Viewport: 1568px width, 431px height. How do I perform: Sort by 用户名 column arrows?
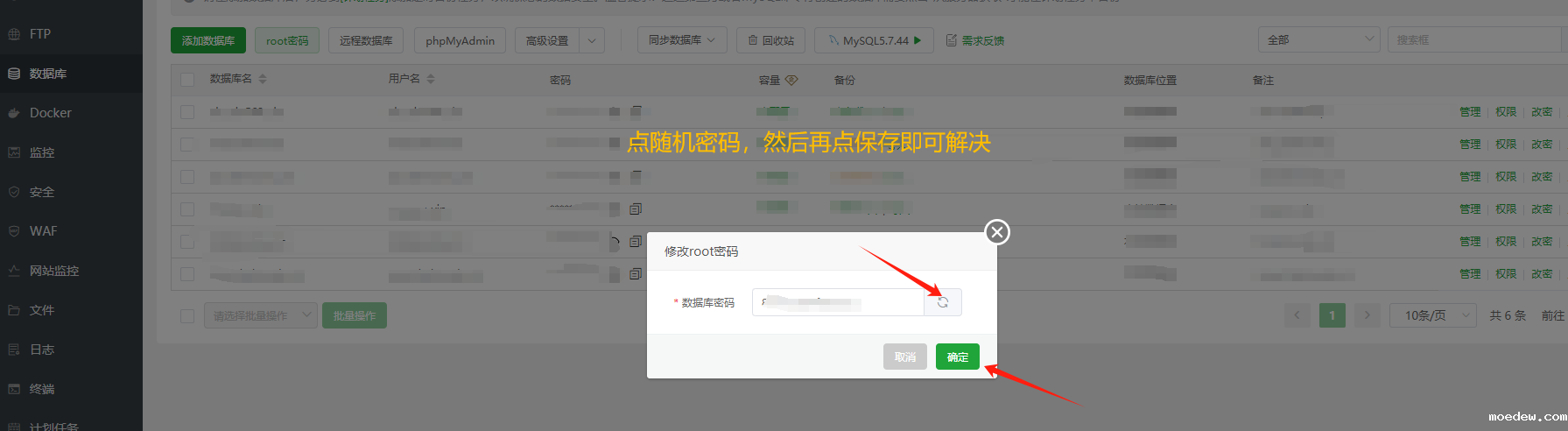(x=431, y=80)
